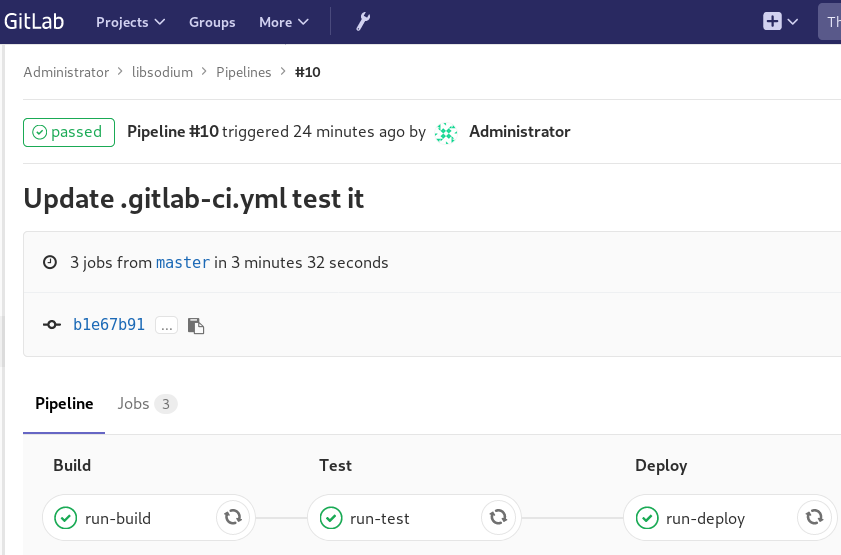Image resolution: width=841 pixels, height=555 pixels.
Task: Expand the commit description ellipsis
Action: tap(166, 325)
